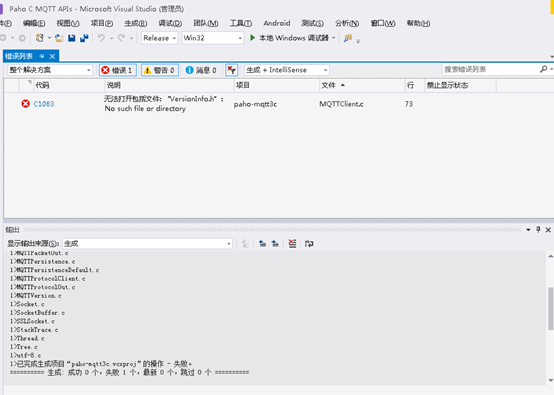This screenshot has width=554, height=395.
Task: Click the output scrollbar down arrow
Action: click(550, 380)
